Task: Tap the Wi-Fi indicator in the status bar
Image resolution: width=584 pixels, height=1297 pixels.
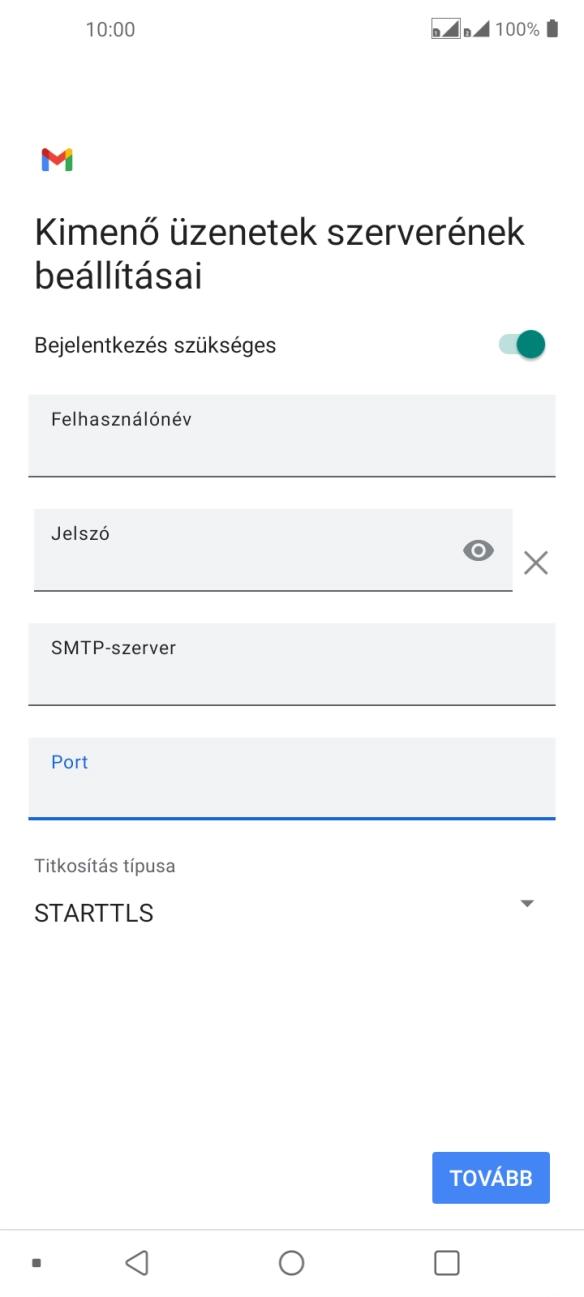Action: (x=445, y=30)
